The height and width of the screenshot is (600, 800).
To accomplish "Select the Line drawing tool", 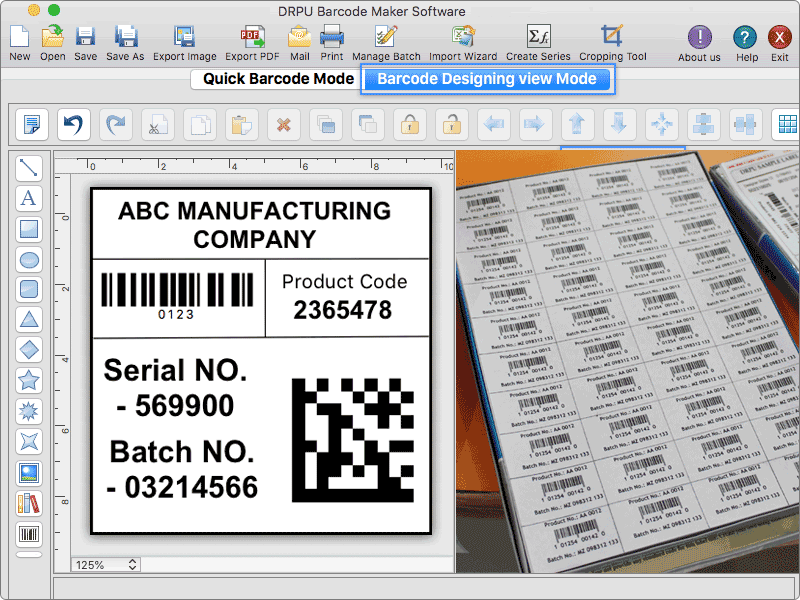I will [29, 168].
